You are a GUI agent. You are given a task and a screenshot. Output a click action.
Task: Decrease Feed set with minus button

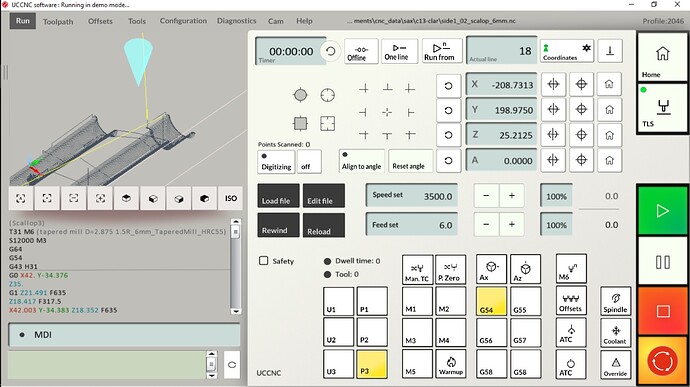coord(486,225)
